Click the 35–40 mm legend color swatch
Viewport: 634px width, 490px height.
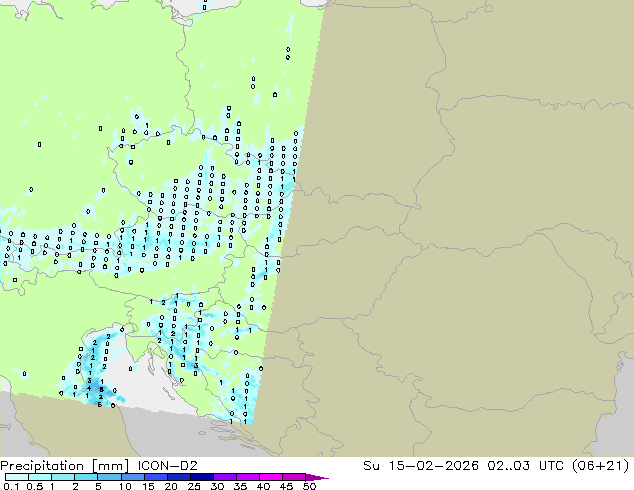click(x=247, y=477)
